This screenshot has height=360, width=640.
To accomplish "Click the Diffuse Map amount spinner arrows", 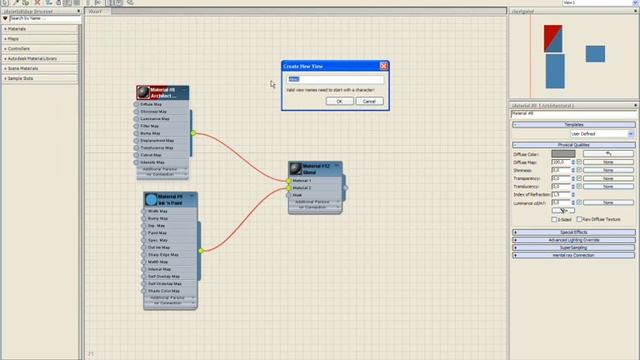I will [x=573, y=162].
